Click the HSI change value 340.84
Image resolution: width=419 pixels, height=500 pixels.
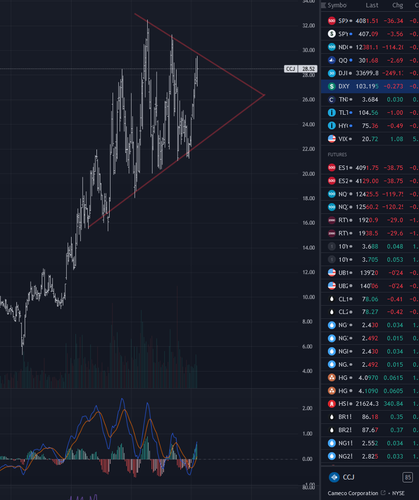point(393,404)
